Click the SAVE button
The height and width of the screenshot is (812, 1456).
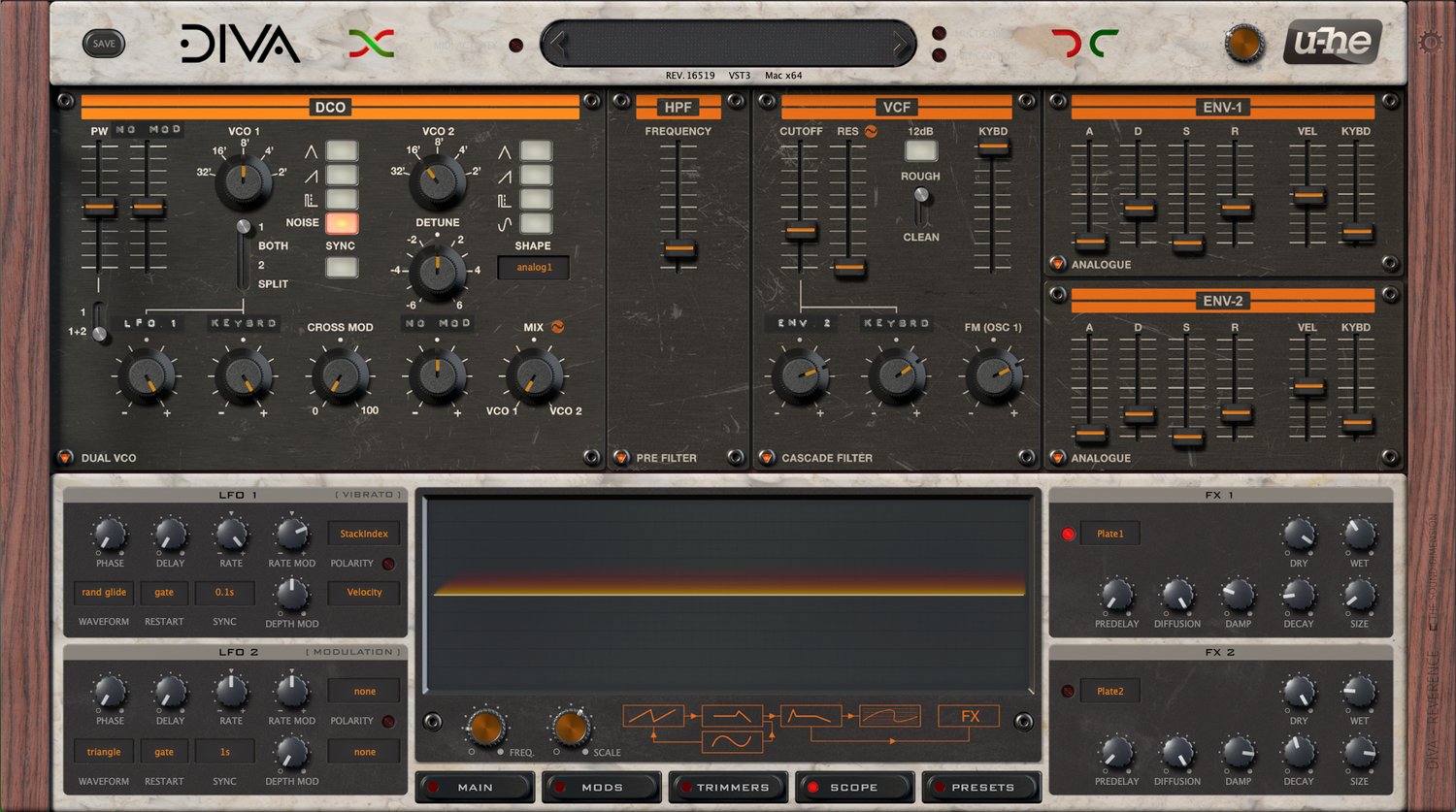(104, 44)
